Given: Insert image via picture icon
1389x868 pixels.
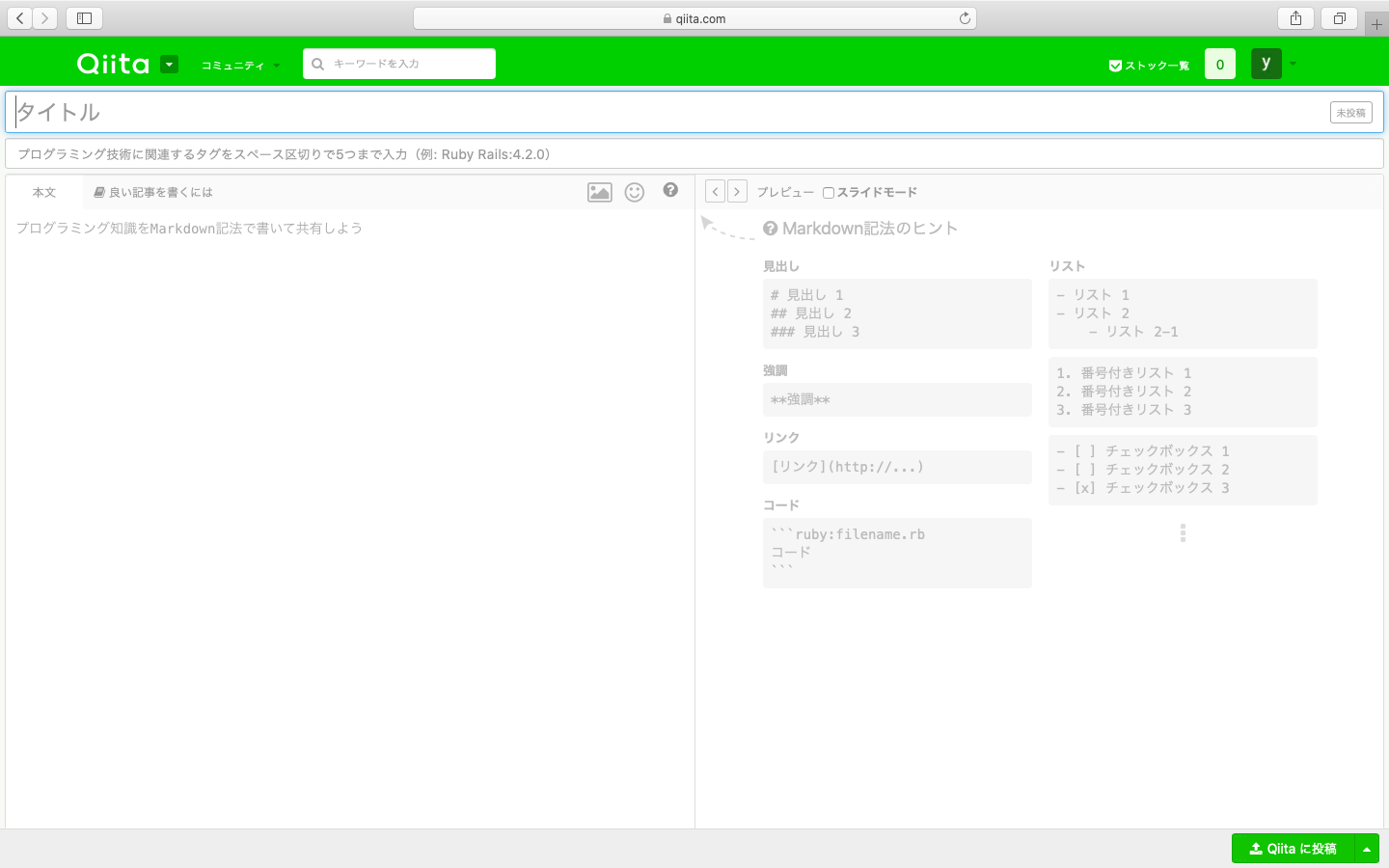Looking at the screenshot, I should 600,192.
